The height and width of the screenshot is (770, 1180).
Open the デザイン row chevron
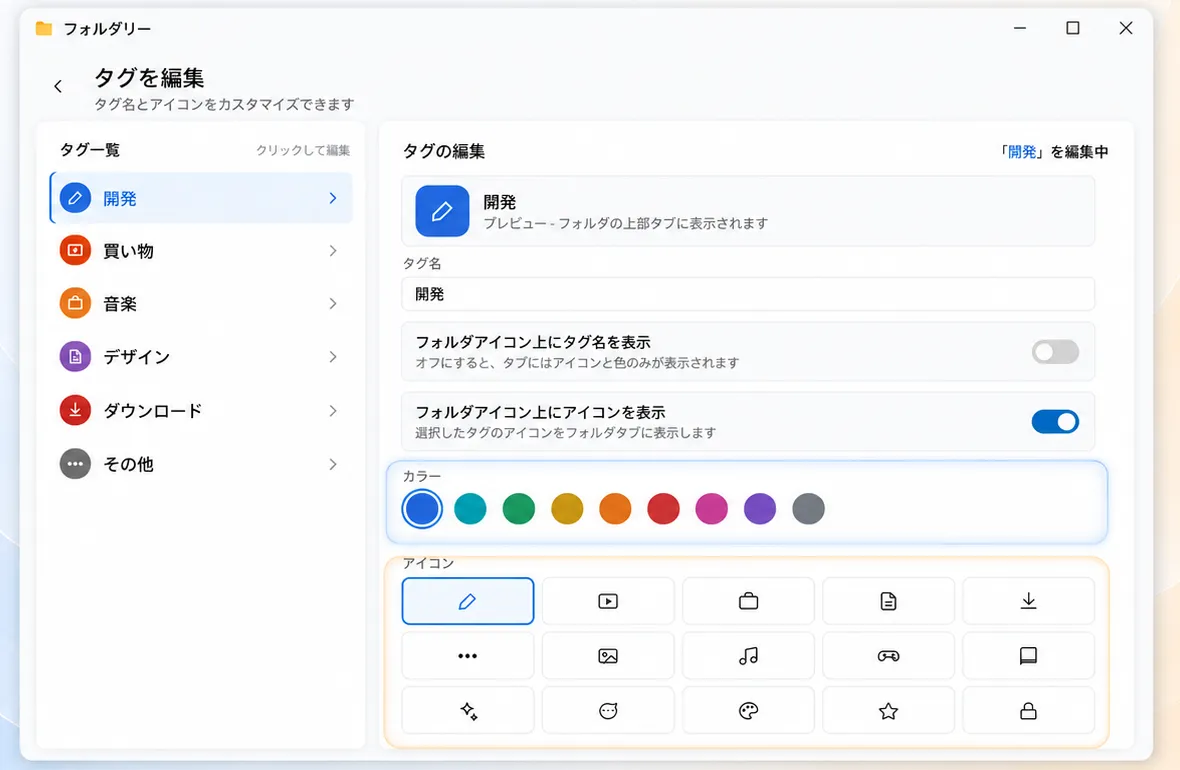333,357
